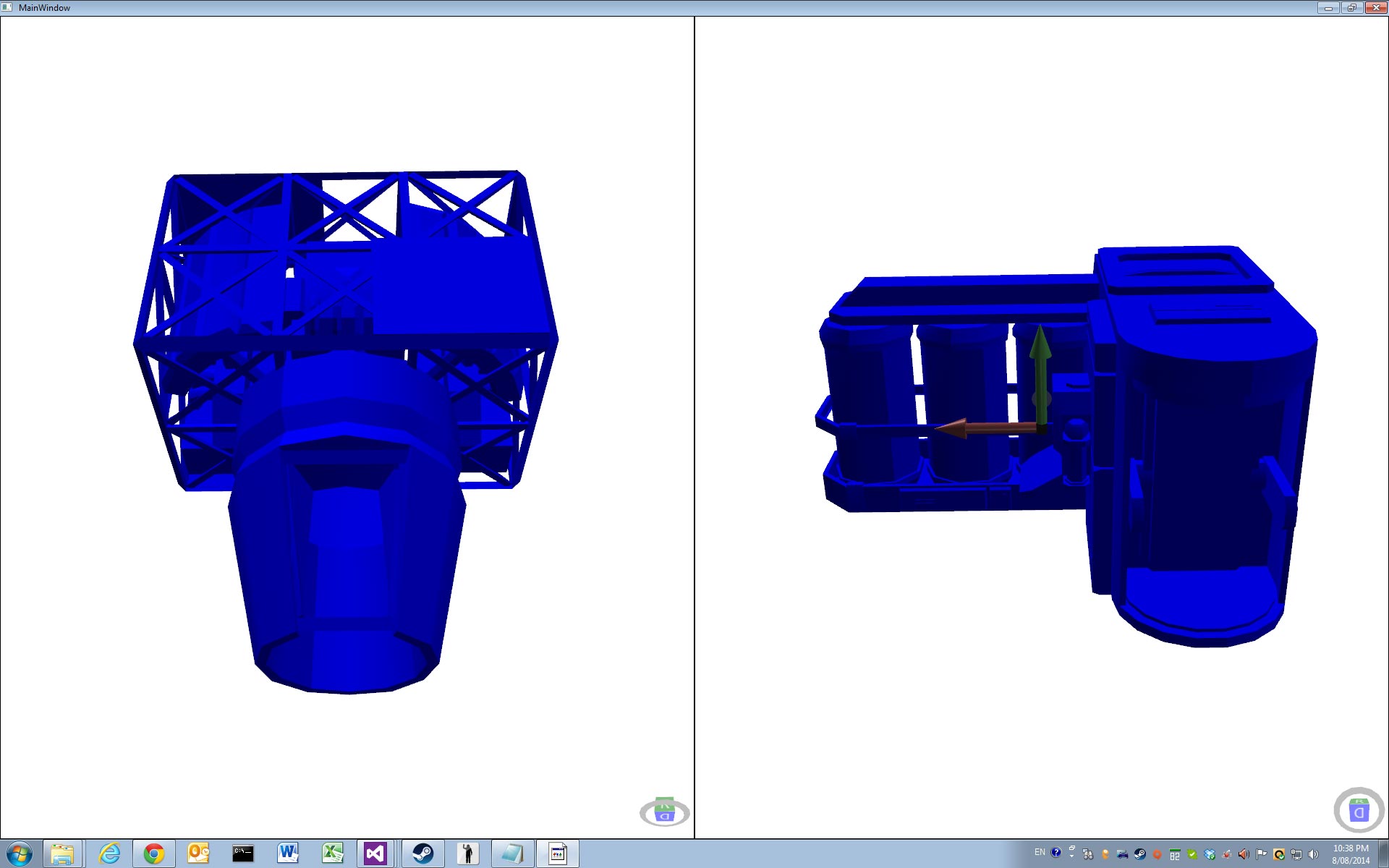Click the Dropbox tray icon
The image size is (1389, 868).
pos(1209,854)
